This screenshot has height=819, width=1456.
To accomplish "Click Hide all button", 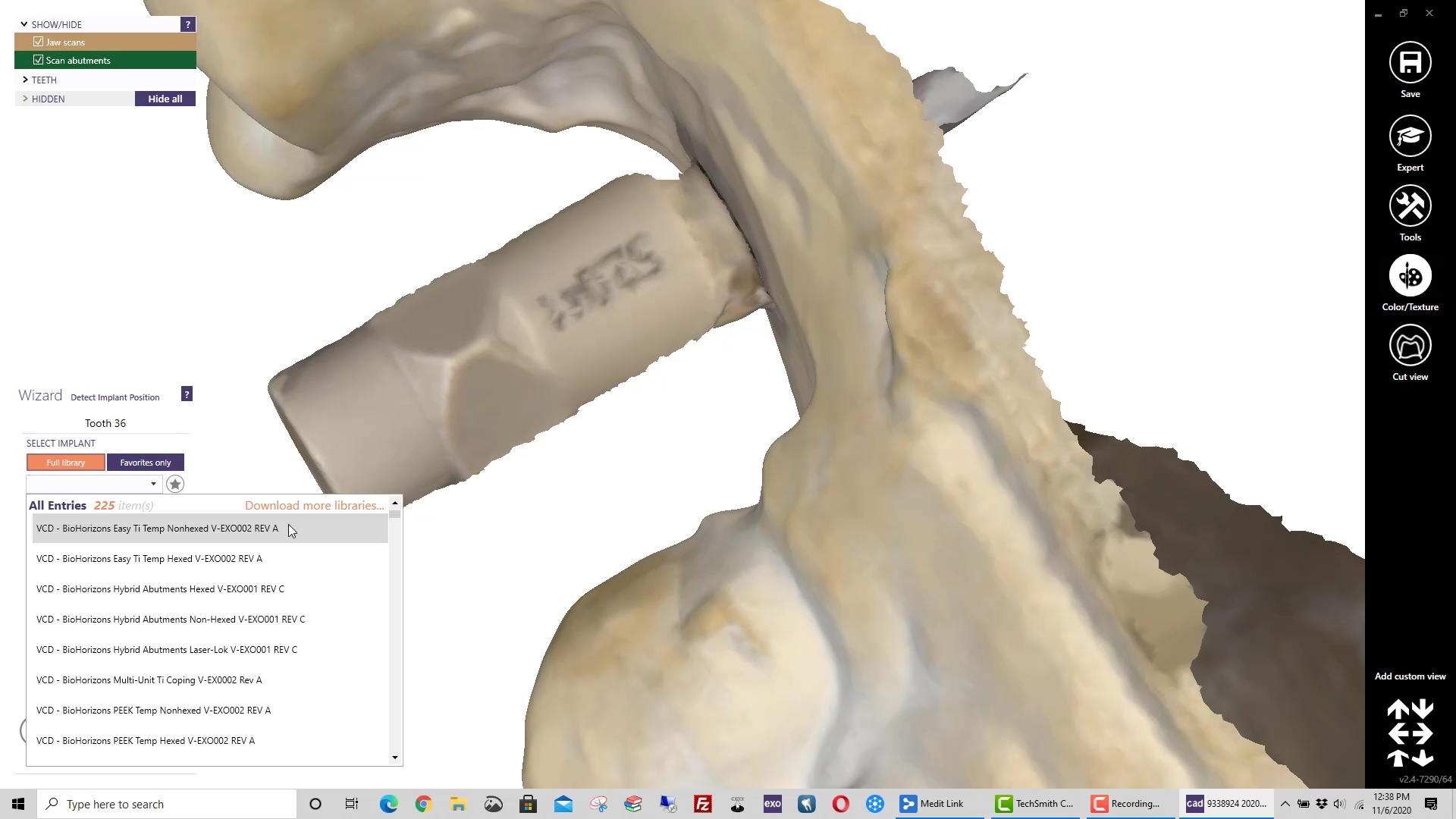I will 165,99.
